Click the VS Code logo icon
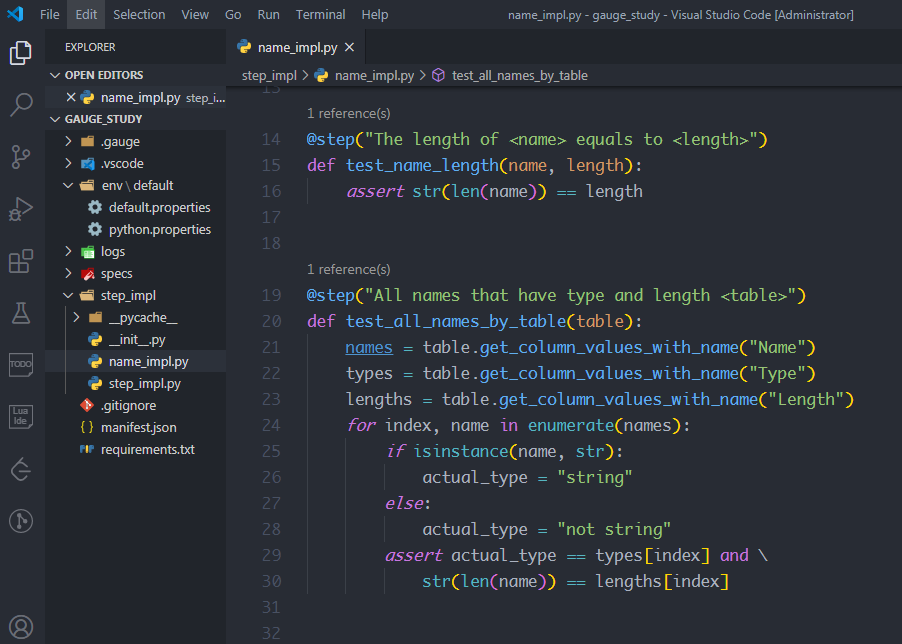Viewport: 902px width, 644px height. (x=16, y=14)
